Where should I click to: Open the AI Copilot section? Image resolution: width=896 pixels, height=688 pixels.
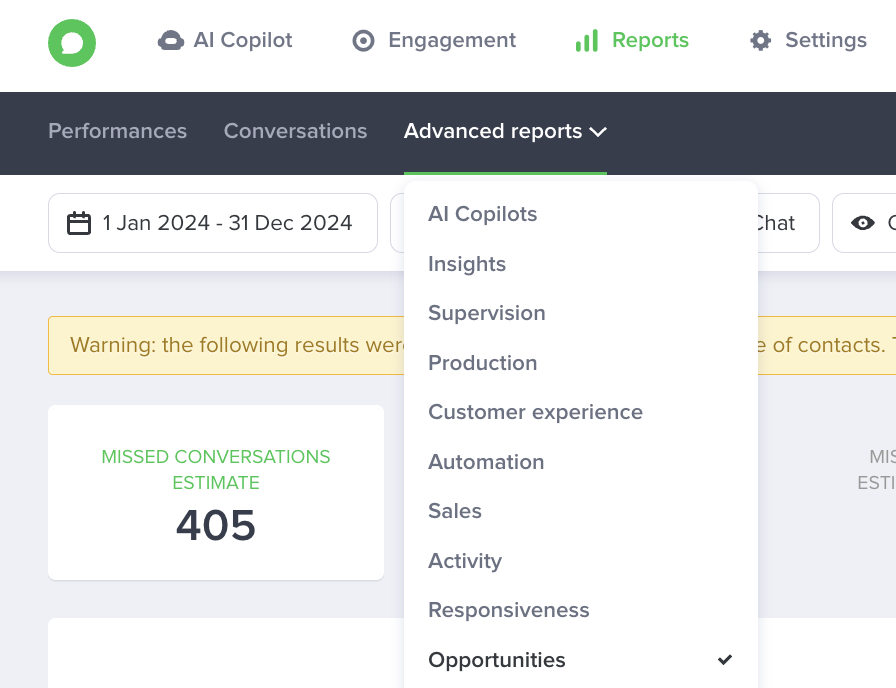pos(225,41)
